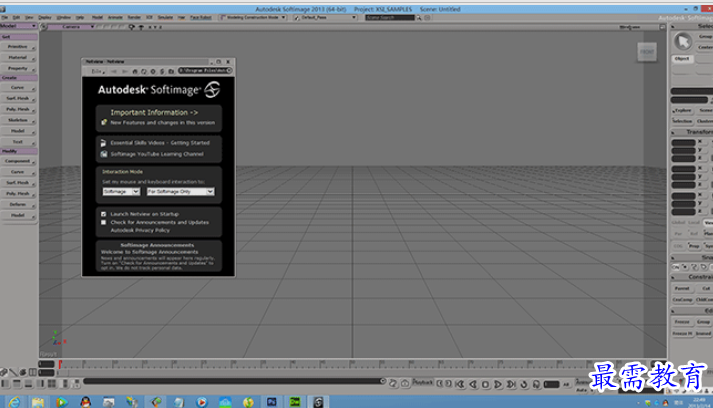Screen dimensions: 713x408
Task: Jump to last frame in playback controls
Action: (511, 384)
